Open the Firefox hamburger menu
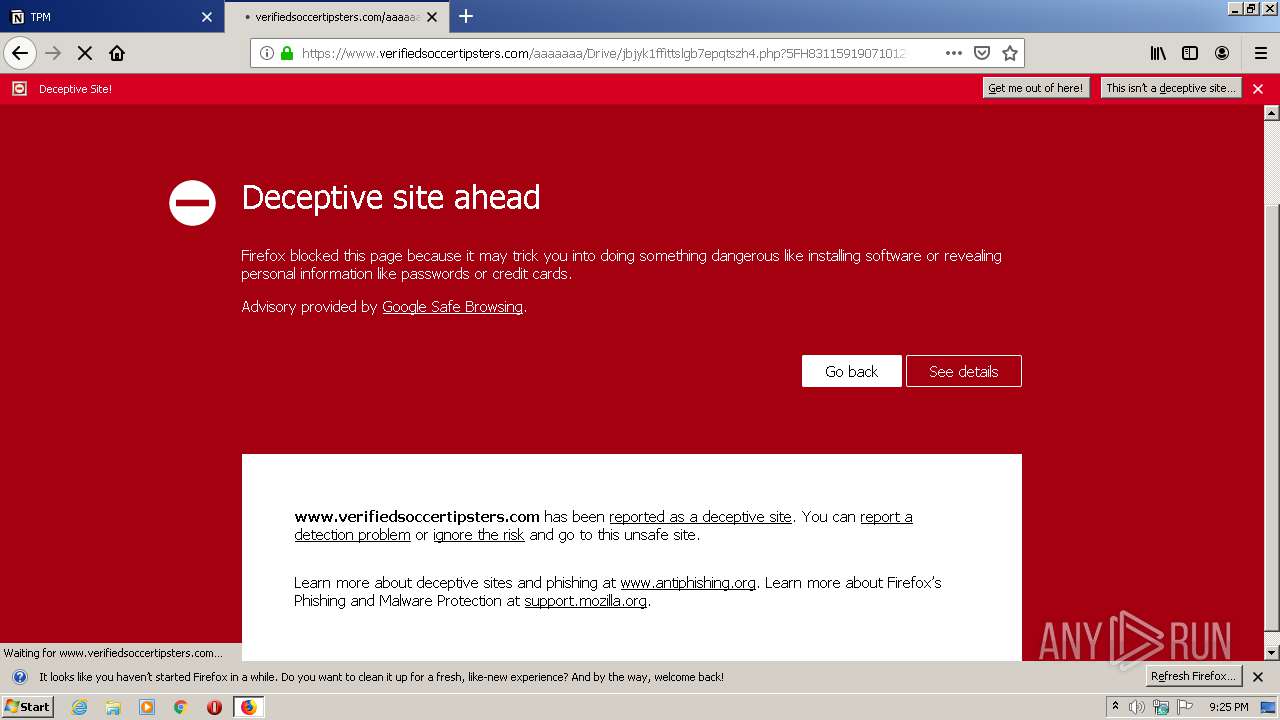Screen dimensions: 1280x720 (1261, 53)
